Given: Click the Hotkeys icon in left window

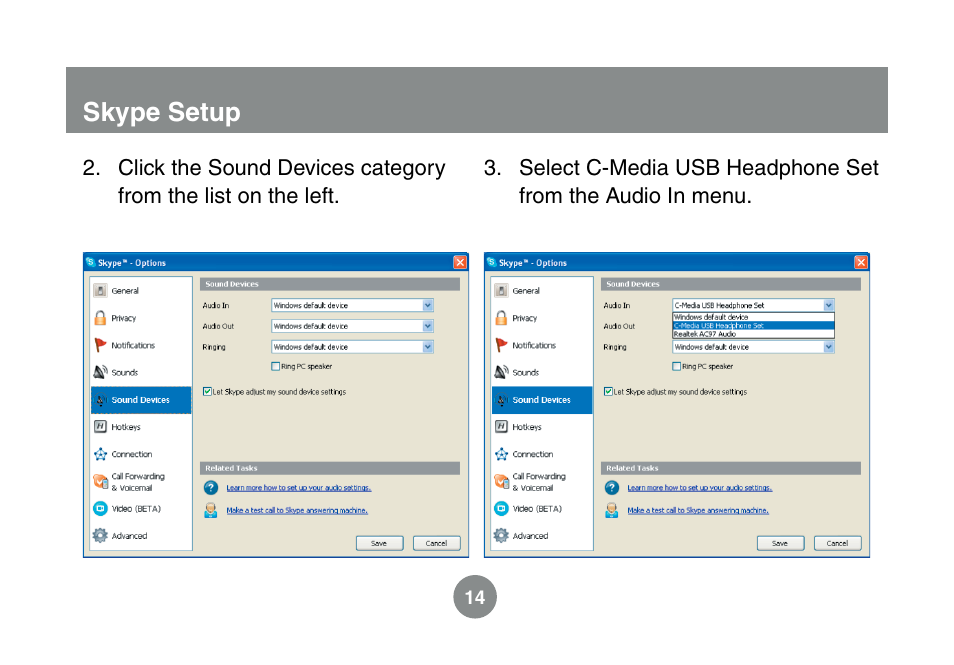Looking at the screenshot, I should tap(100, 427).
